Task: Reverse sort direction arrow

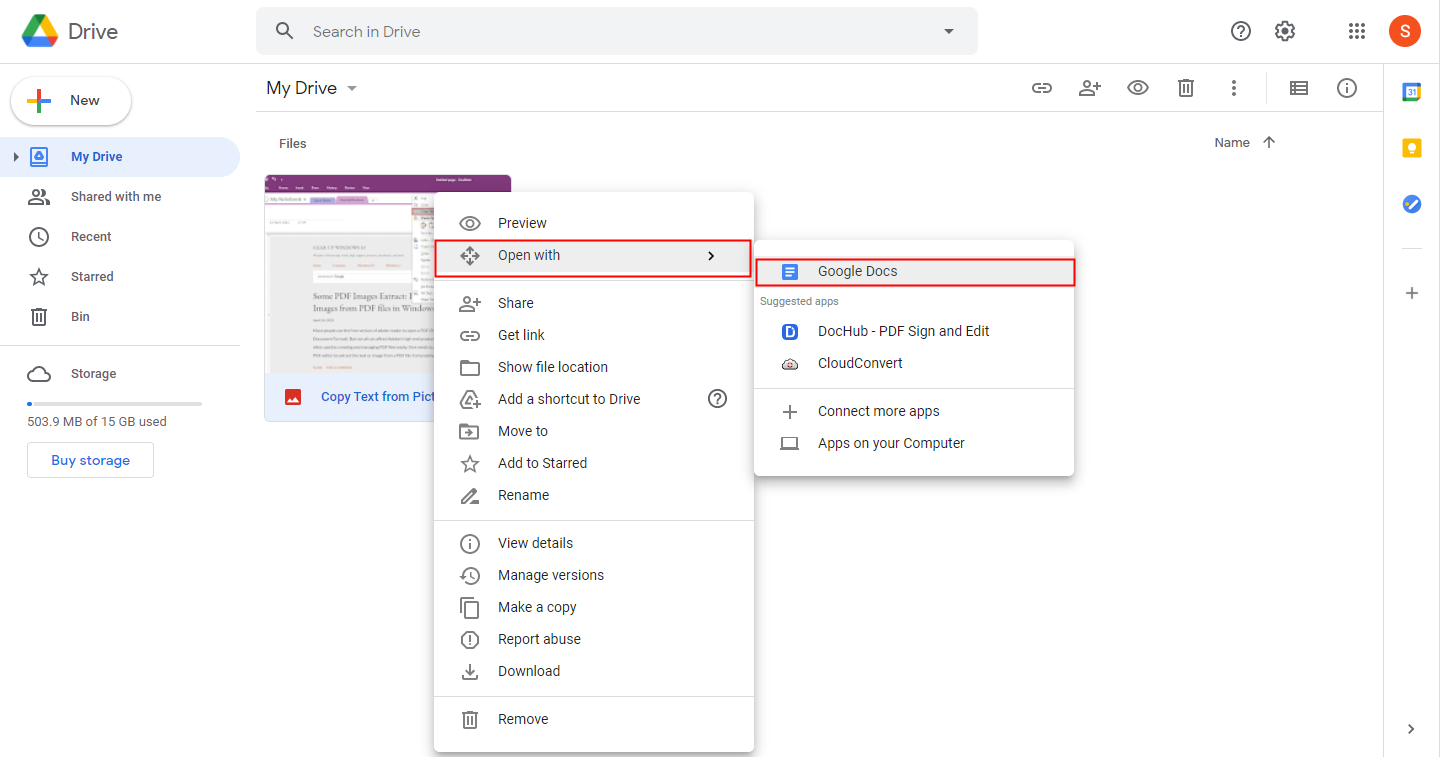Action: (1269, 143)
